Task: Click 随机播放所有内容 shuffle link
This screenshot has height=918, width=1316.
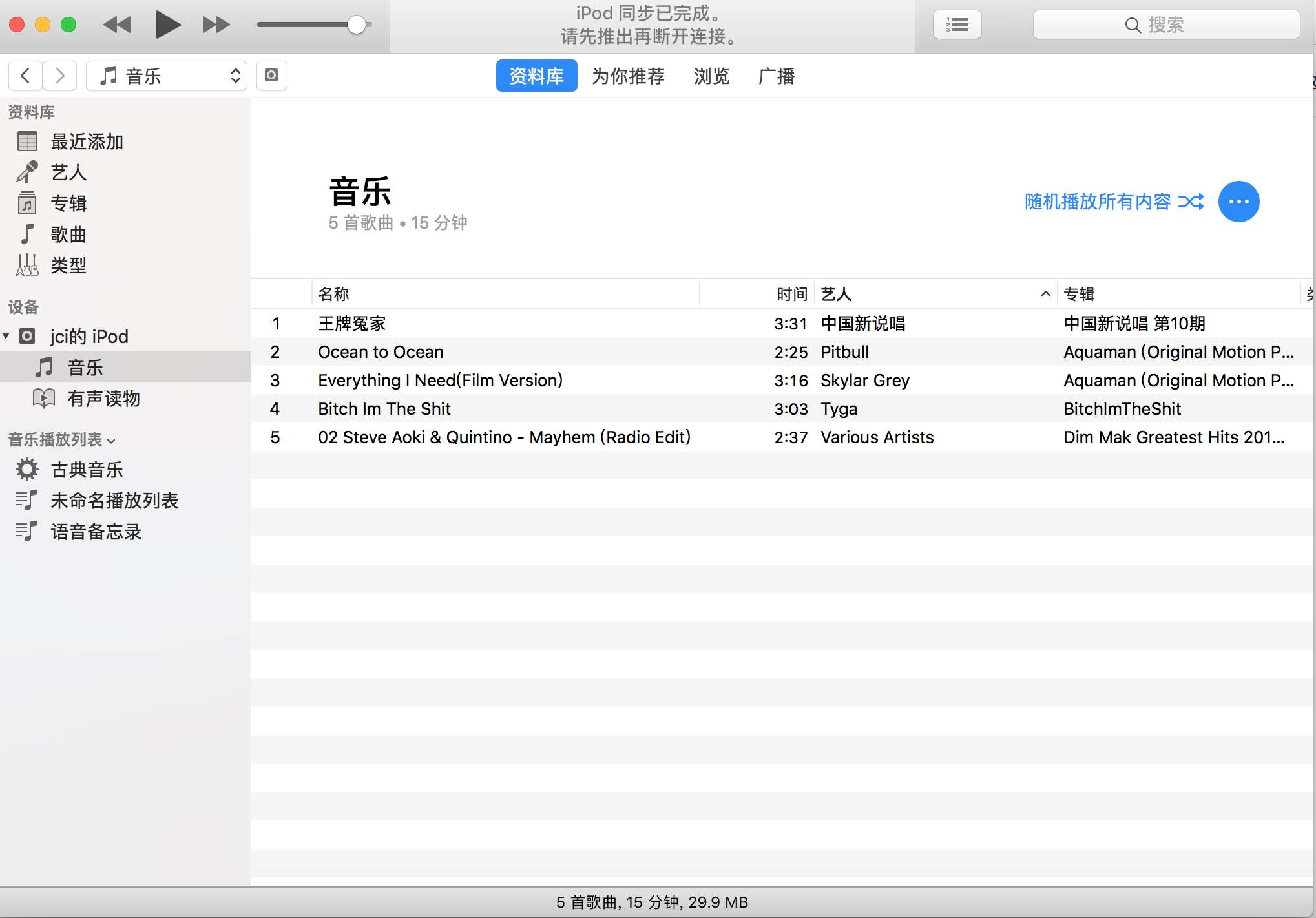Action: [1098, 202]
